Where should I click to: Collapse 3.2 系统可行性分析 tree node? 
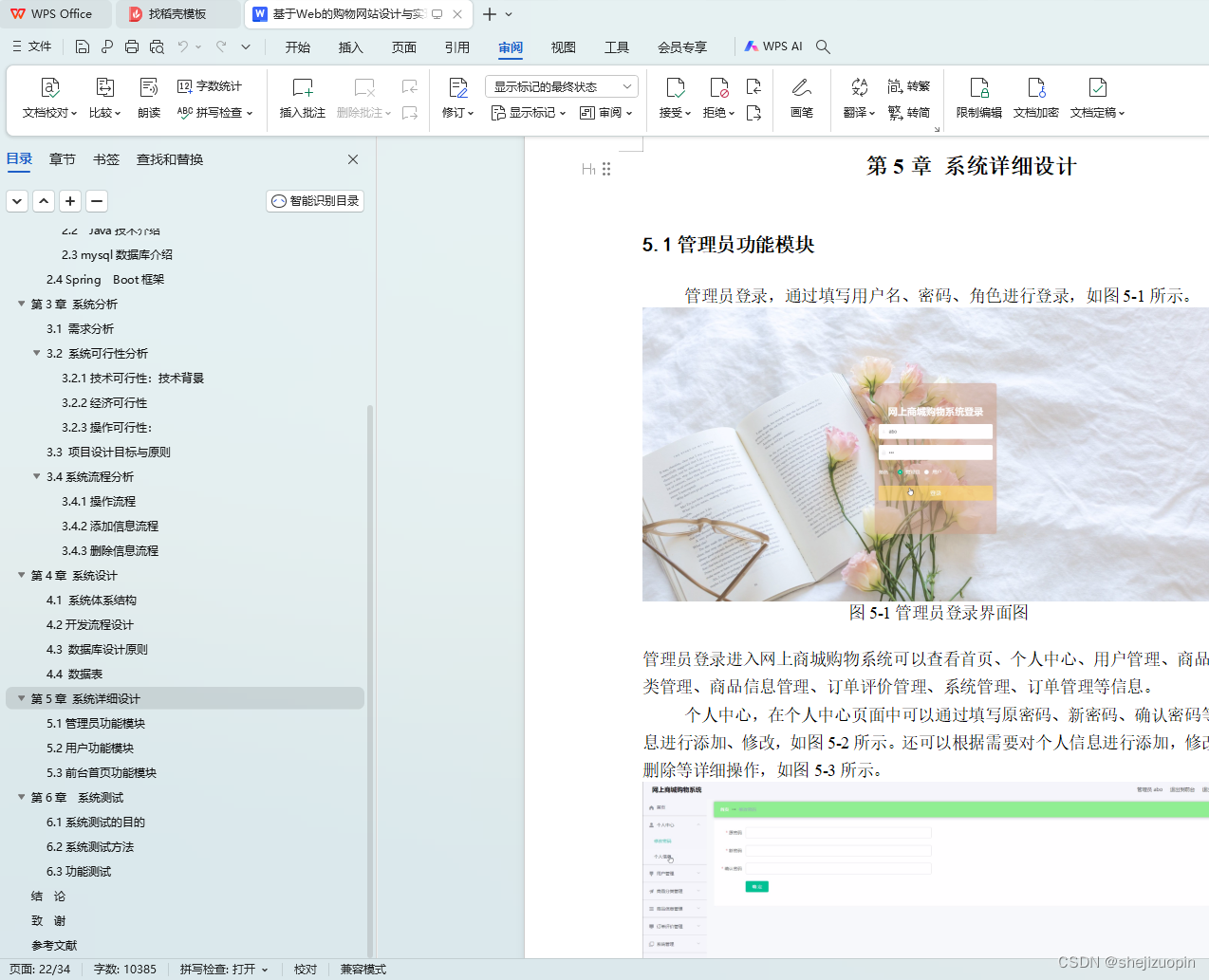(37, 353)
